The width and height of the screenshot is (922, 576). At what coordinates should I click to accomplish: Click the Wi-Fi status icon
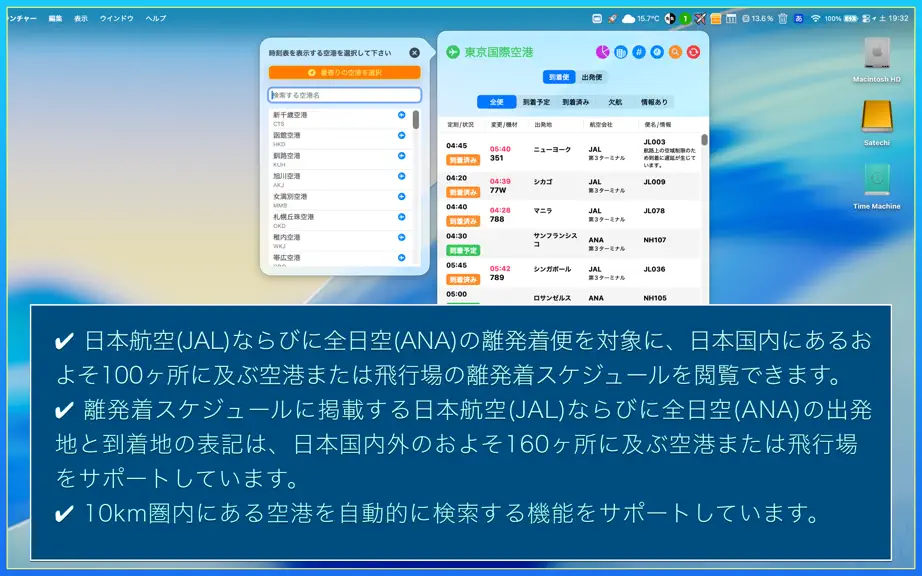coord(816,19)
